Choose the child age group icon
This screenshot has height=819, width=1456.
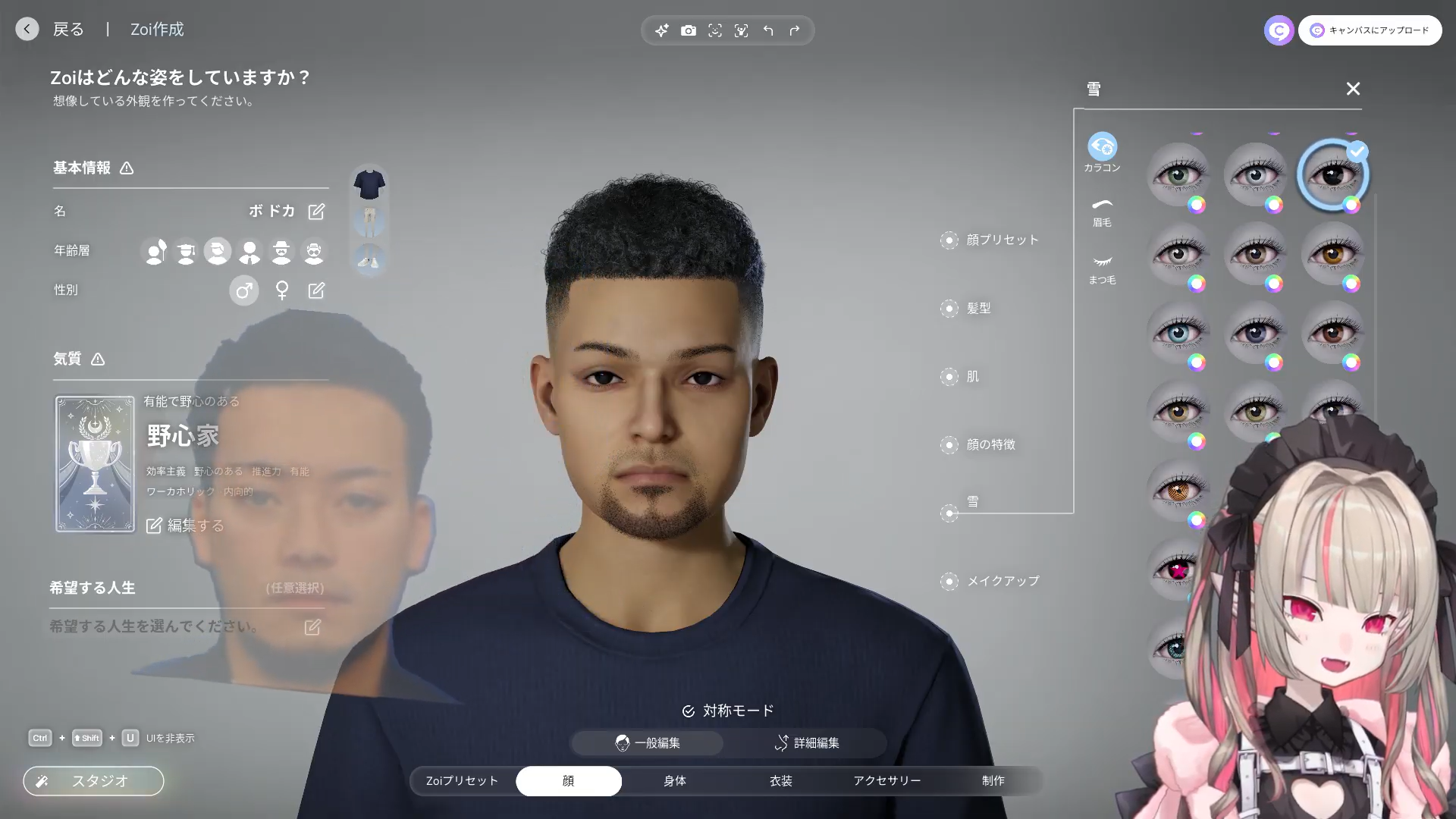coord(155,251)
